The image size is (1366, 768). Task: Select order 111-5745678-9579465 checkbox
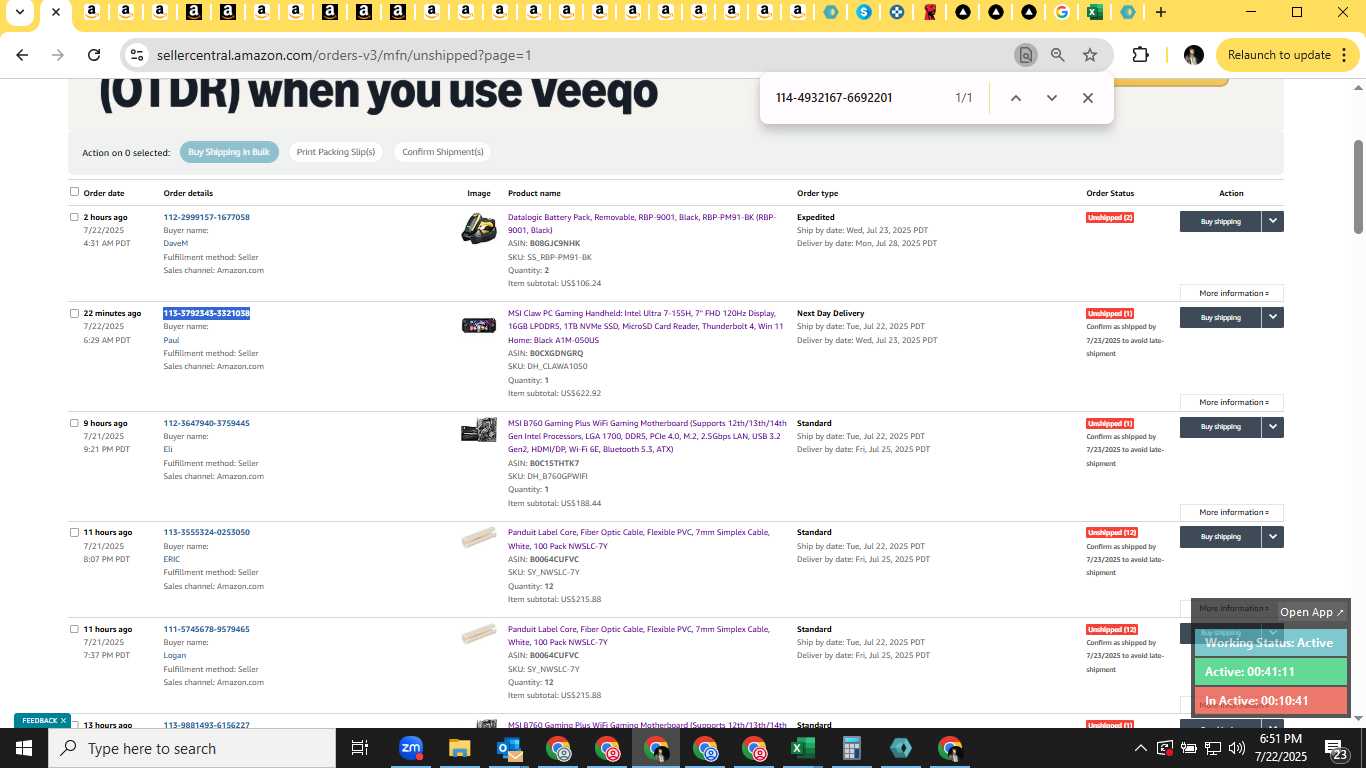[74, 629]
